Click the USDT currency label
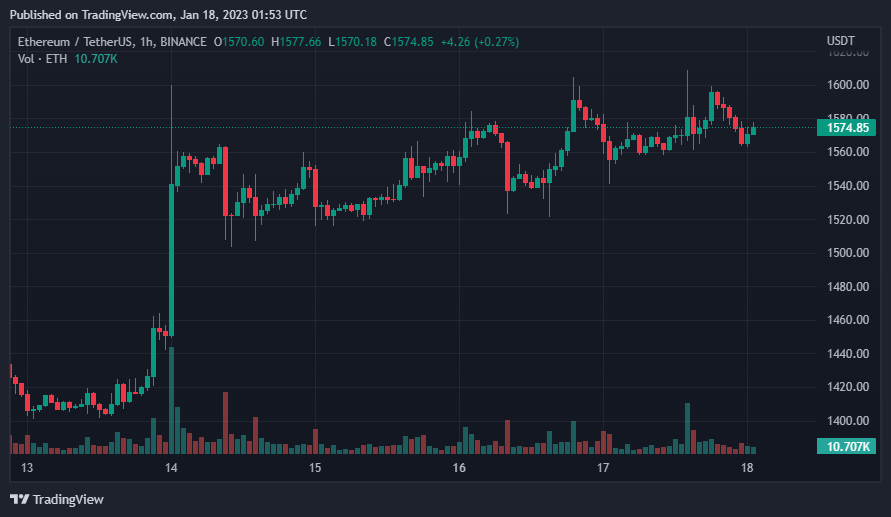 (x=840, y=41)
